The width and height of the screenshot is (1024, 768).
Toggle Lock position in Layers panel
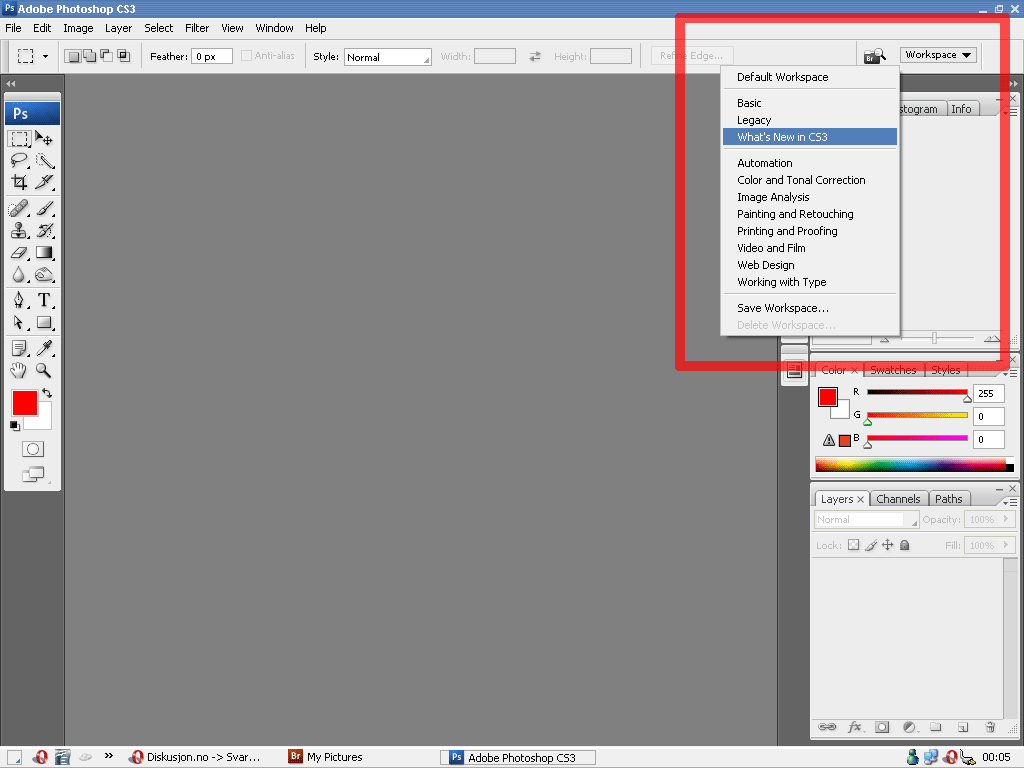point(888,545)
